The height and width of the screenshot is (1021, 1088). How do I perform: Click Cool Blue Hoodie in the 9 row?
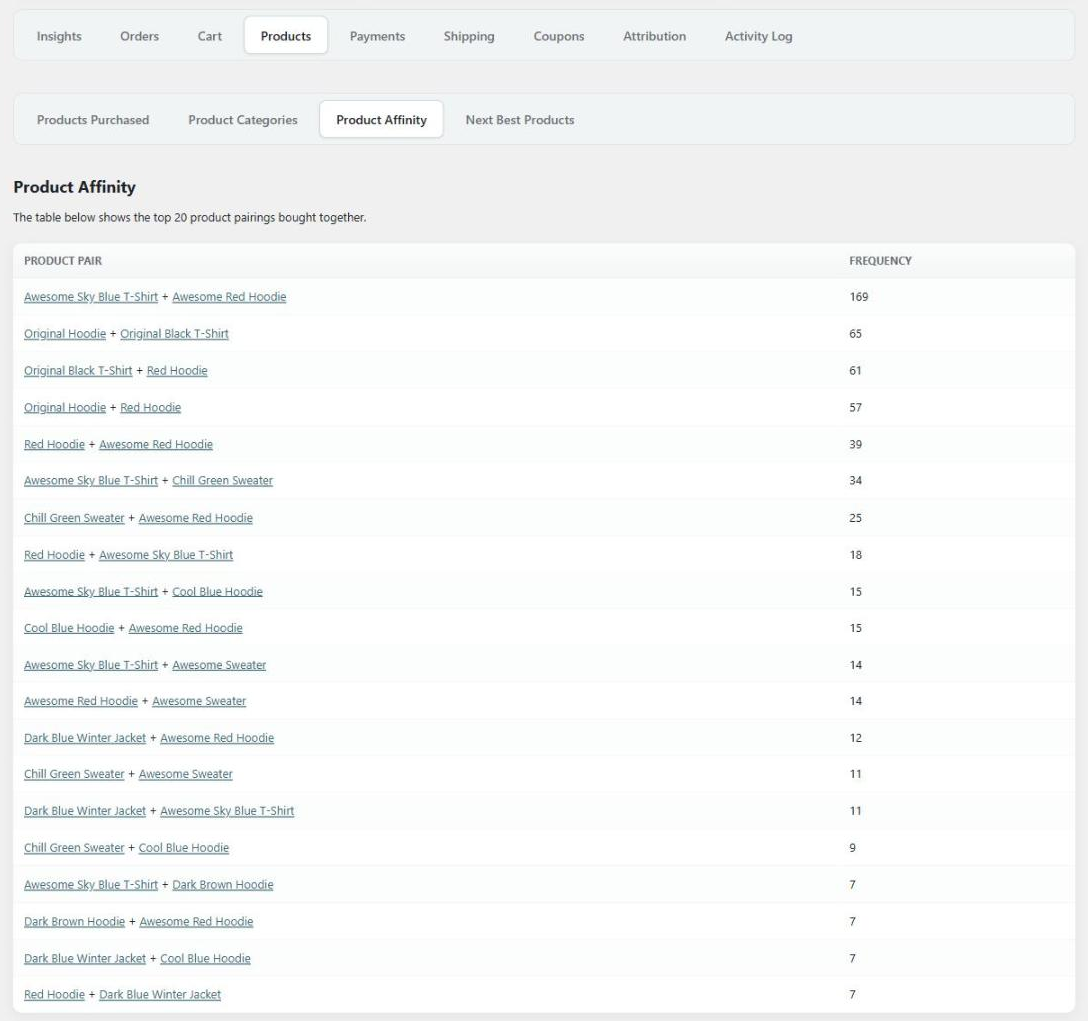pyautogui.click(x=184, y=847)
